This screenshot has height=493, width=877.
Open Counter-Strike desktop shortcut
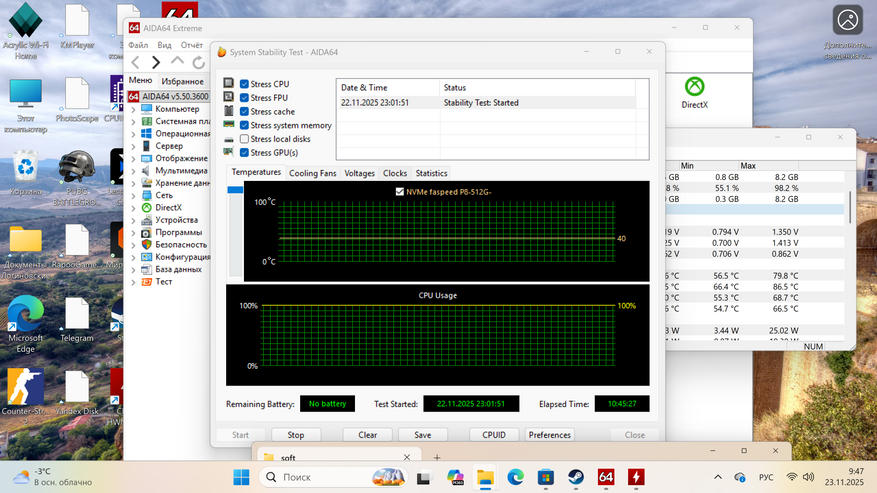point(25,395)
